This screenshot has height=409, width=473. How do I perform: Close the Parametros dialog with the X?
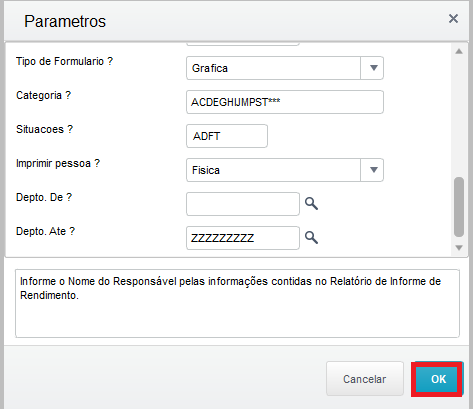pos(453,19)
